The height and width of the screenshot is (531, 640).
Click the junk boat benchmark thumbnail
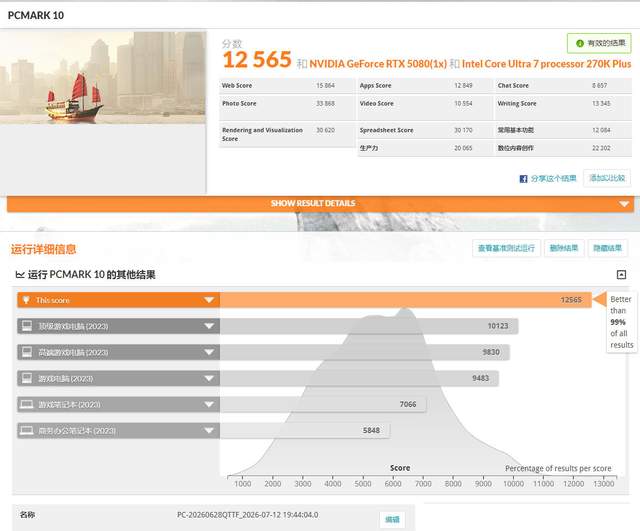tap(103, 78)
